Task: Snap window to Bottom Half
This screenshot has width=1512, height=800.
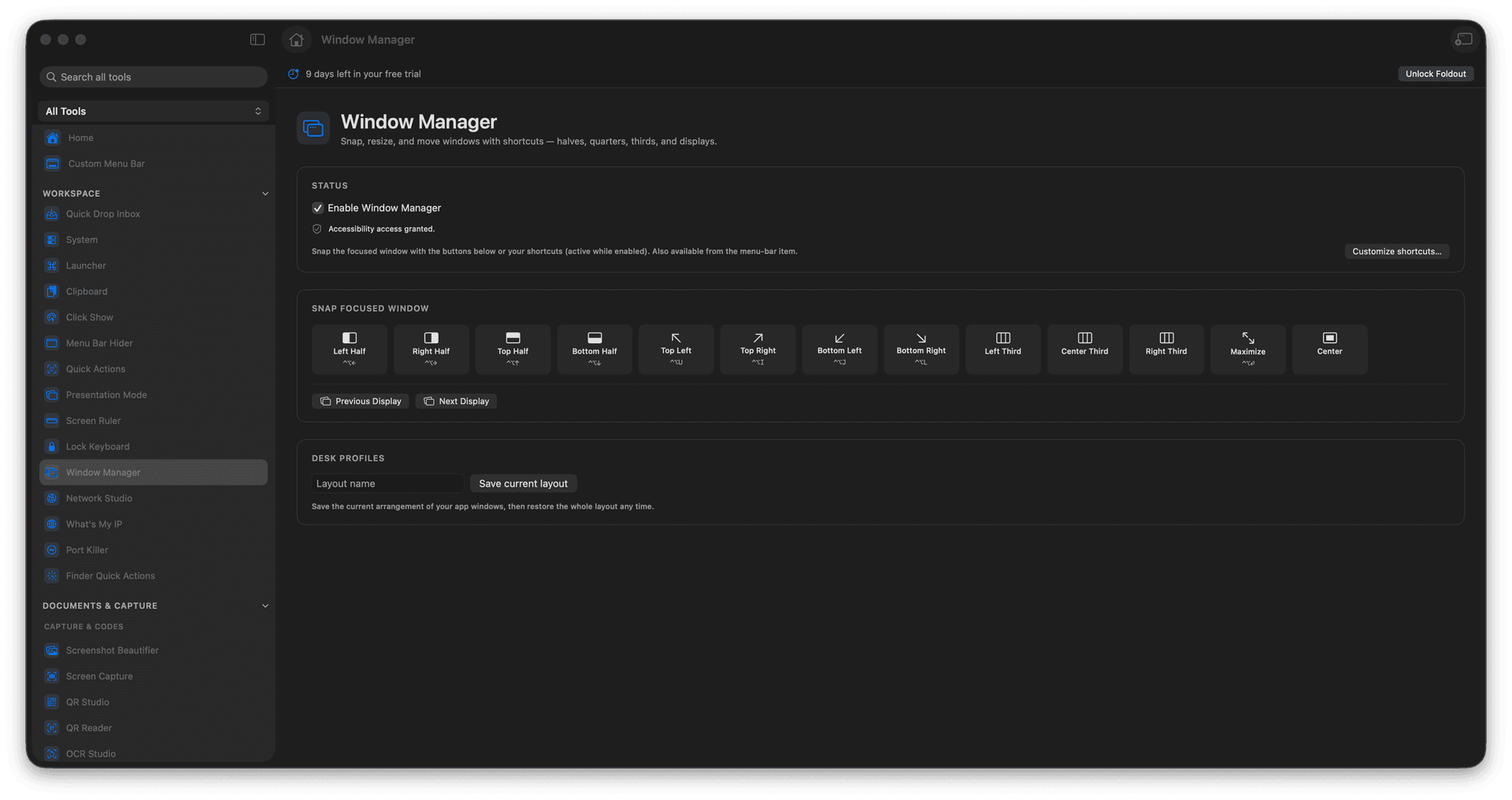Action: point(595,349)
